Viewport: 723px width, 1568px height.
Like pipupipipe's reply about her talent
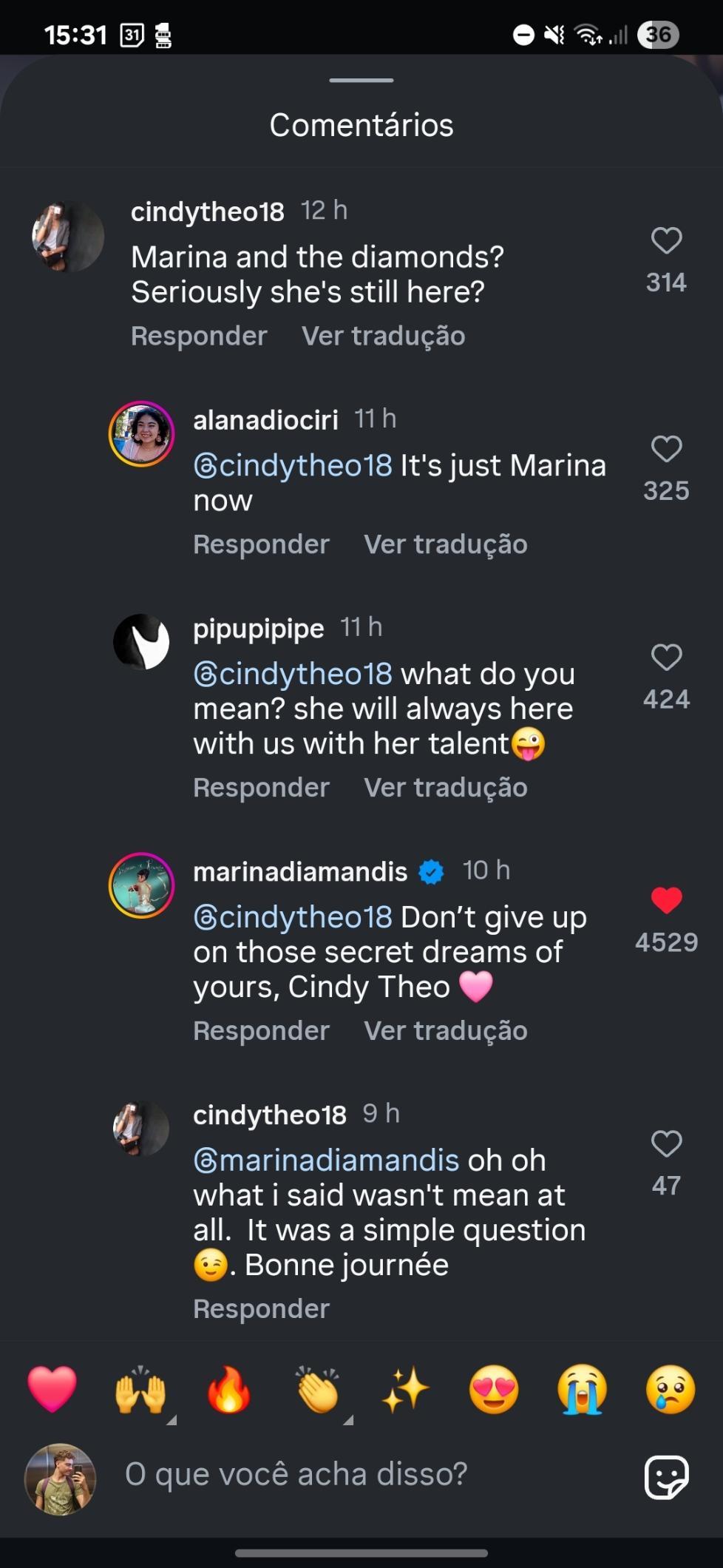(x=666, y=658)
